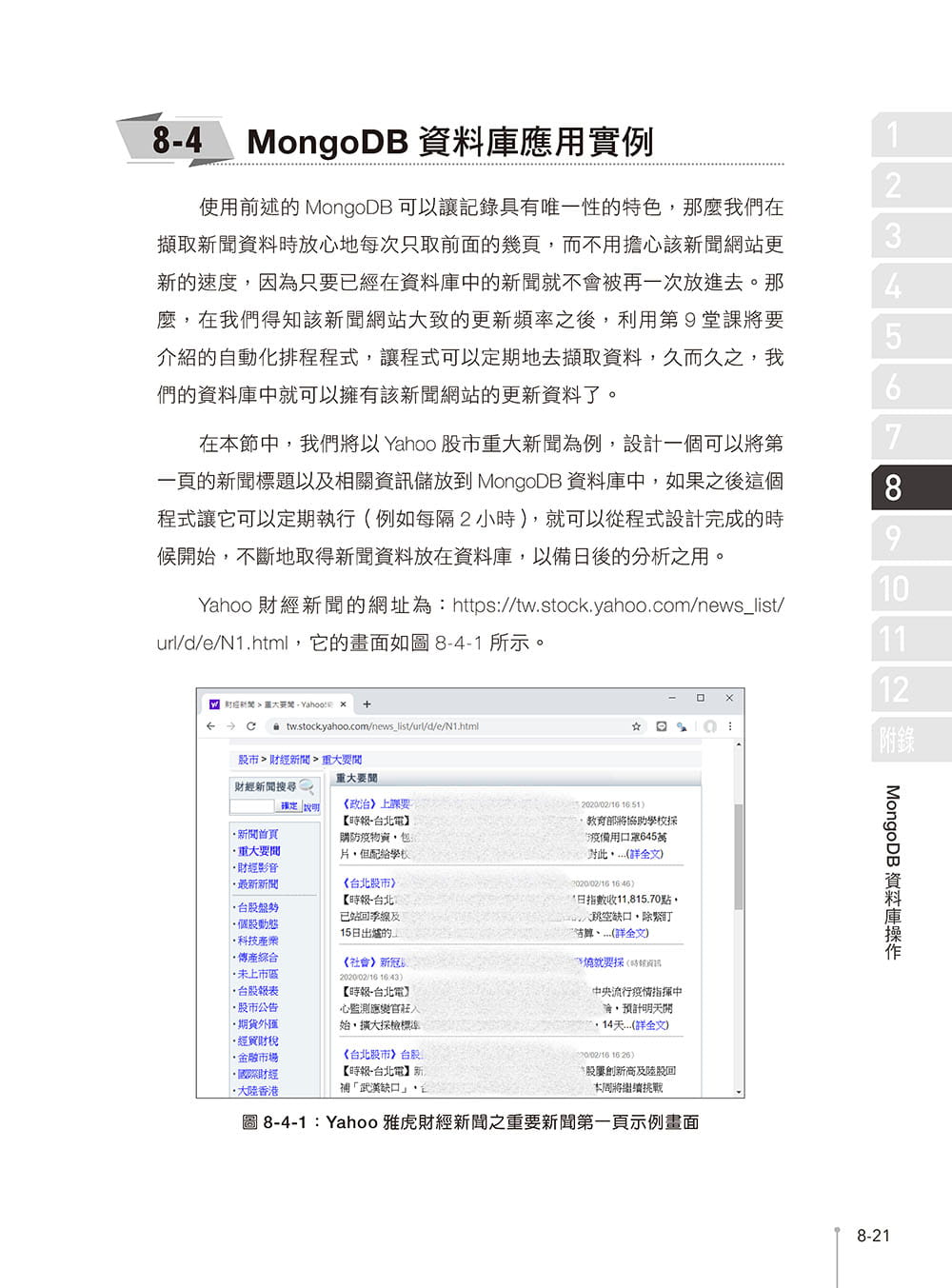Open 期貨外匯 in the sidebar
Screen dimensions: 952x1288
coord(258,1024)
